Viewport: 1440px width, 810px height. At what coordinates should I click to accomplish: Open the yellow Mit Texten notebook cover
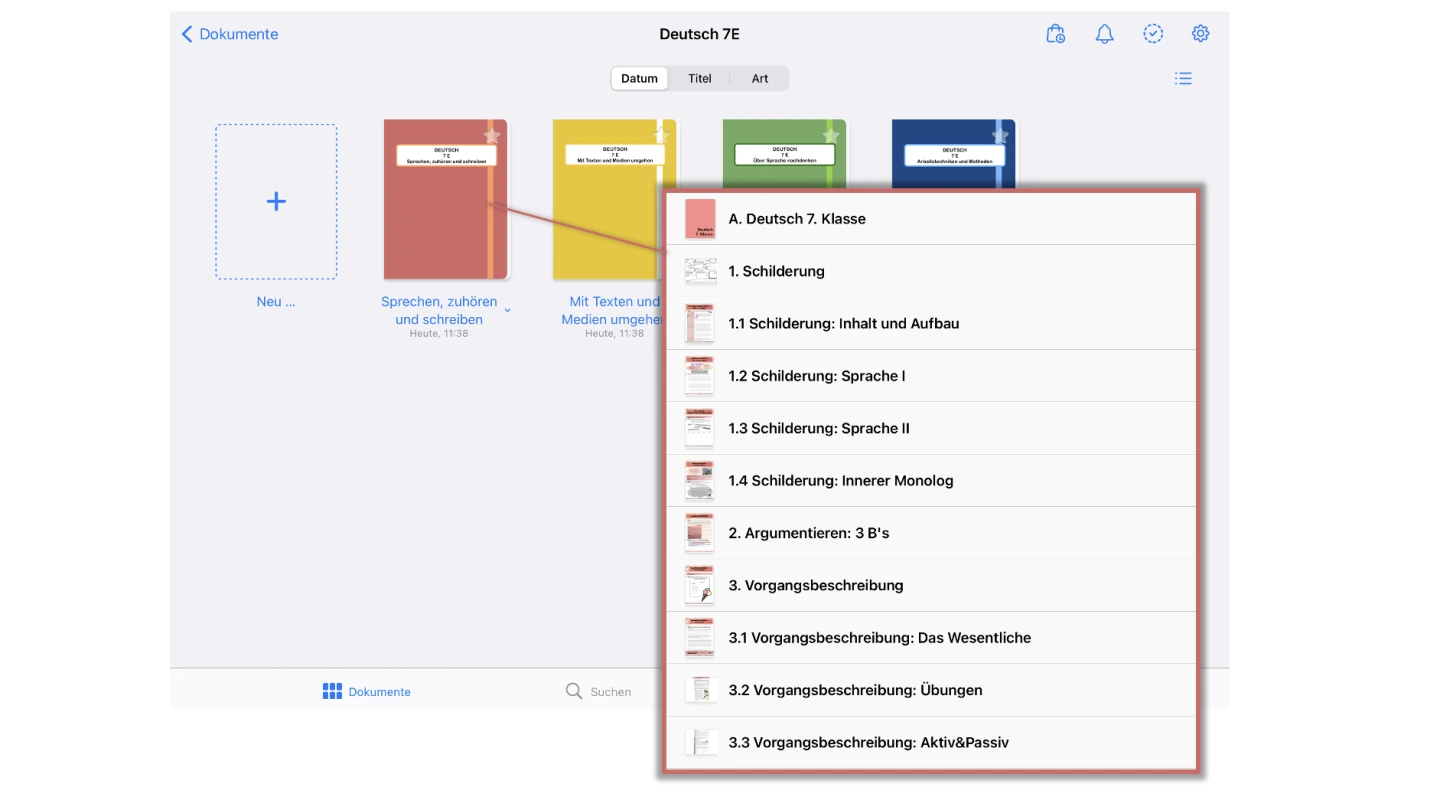[605, 220]
